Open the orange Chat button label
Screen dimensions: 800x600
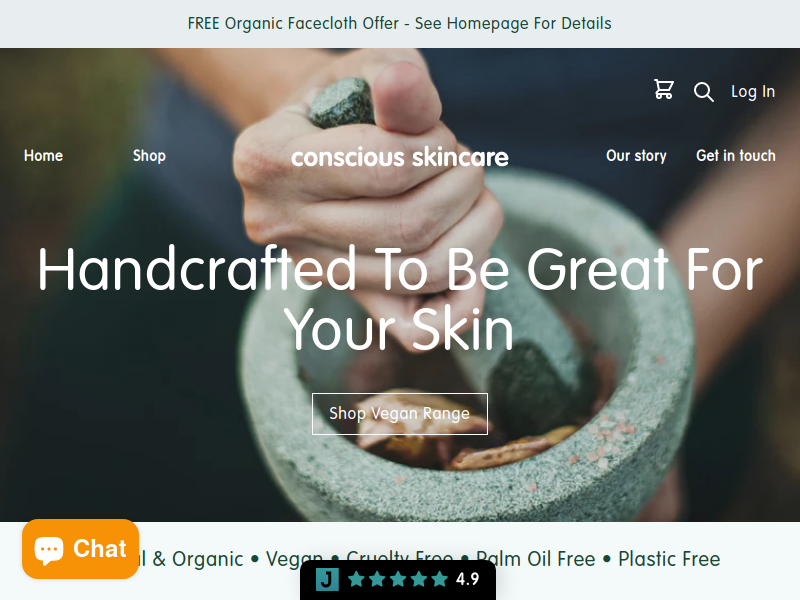point(99,549)
